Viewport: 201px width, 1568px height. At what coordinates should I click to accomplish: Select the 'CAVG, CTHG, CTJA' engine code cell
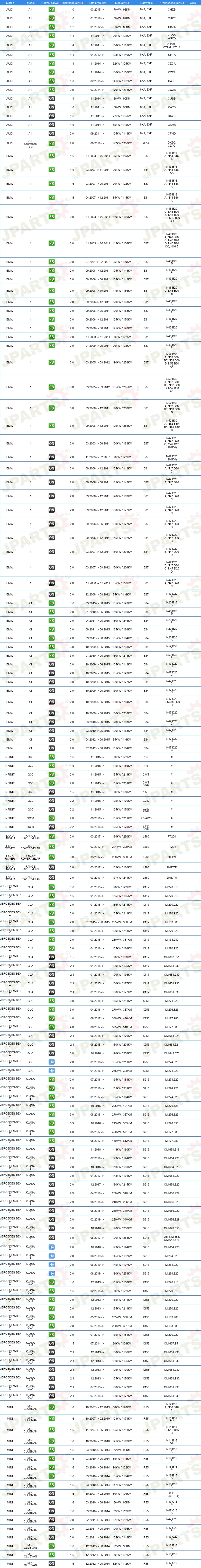coord(172,46)
